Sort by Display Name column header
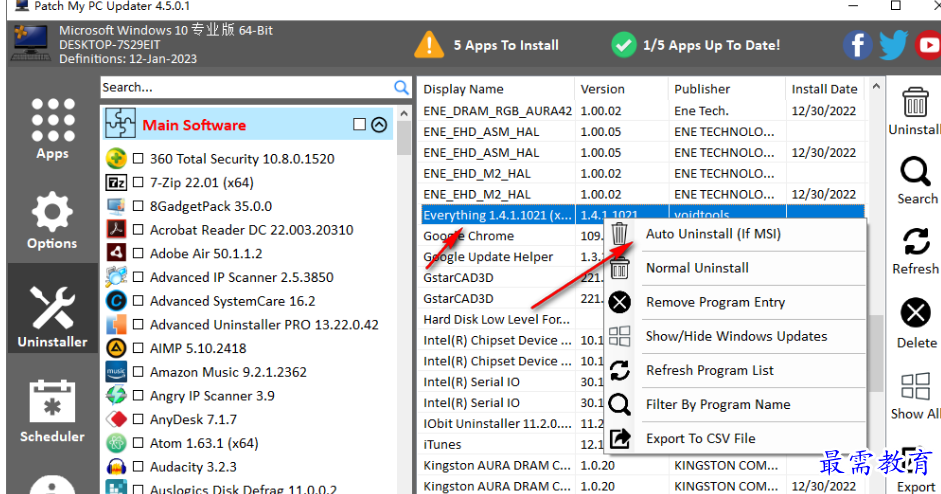 click(496, 89)
